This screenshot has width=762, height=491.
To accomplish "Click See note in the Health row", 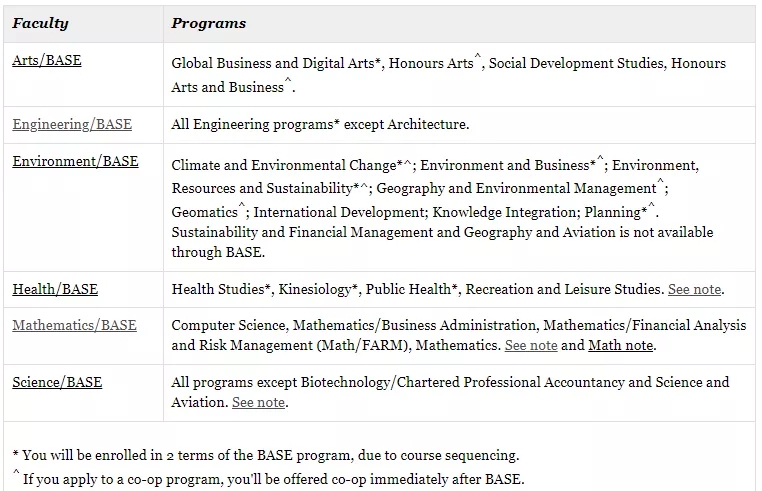I will (x=694, y=289).
